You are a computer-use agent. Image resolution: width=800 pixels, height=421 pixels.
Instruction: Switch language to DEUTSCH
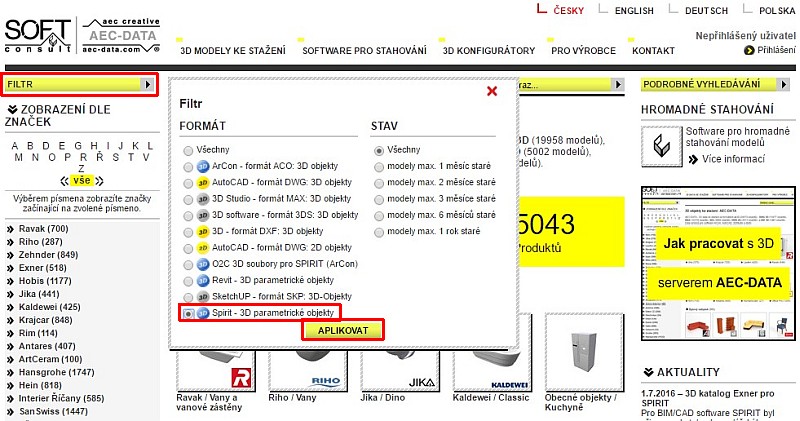click(x=706, y=11)
